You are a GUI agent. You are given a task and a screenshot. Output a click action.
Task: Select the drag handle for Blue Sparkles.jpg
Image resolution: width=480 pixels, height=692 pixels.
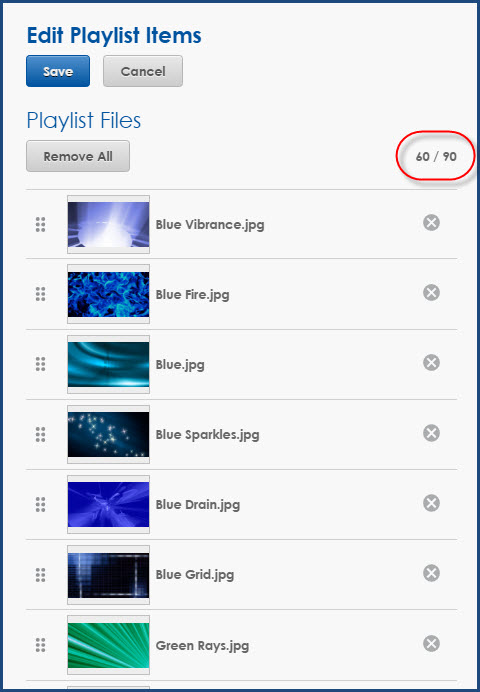pyautogui.click(x=41, y=435)
